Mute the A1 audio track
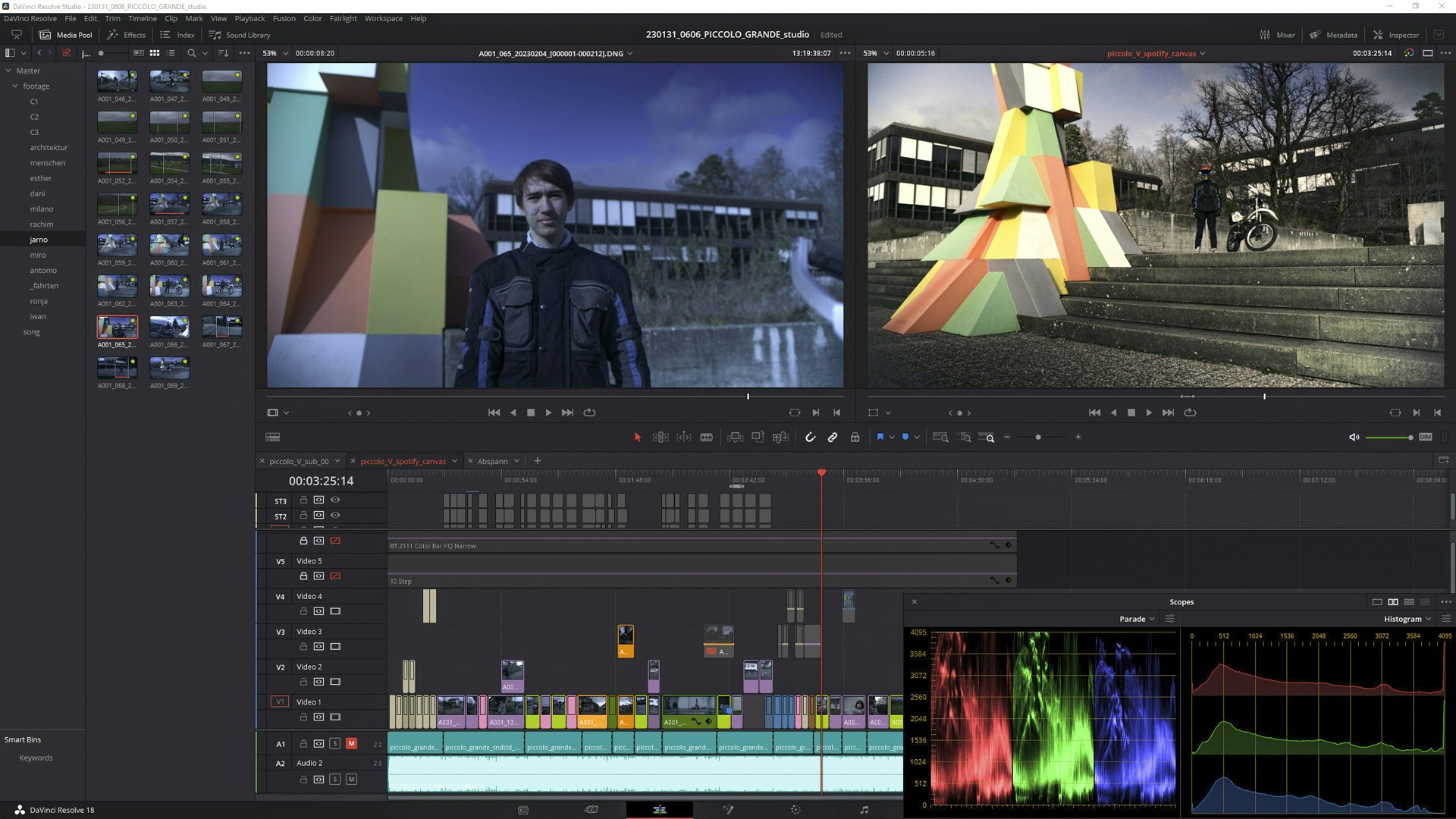 coord(351,743)
